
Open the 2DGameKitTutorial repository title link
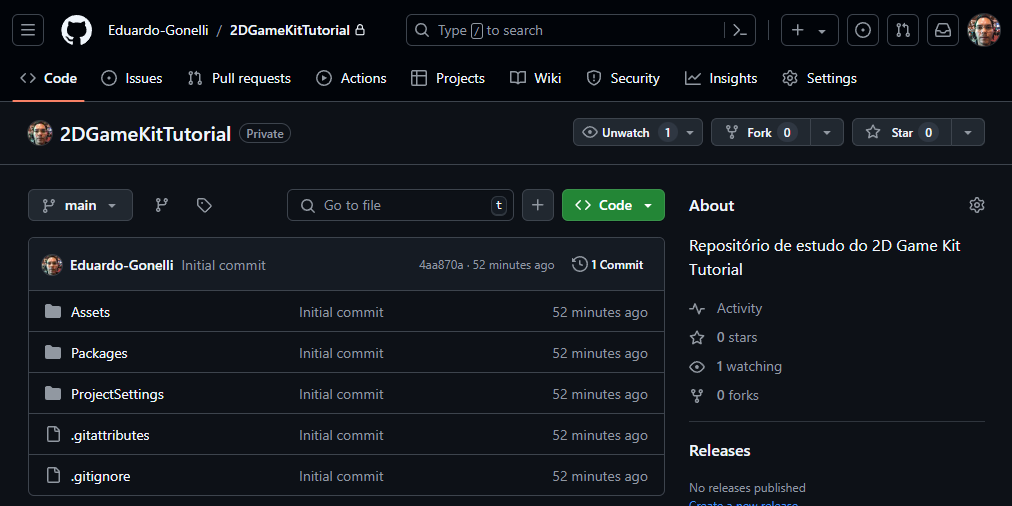point(145,134)
